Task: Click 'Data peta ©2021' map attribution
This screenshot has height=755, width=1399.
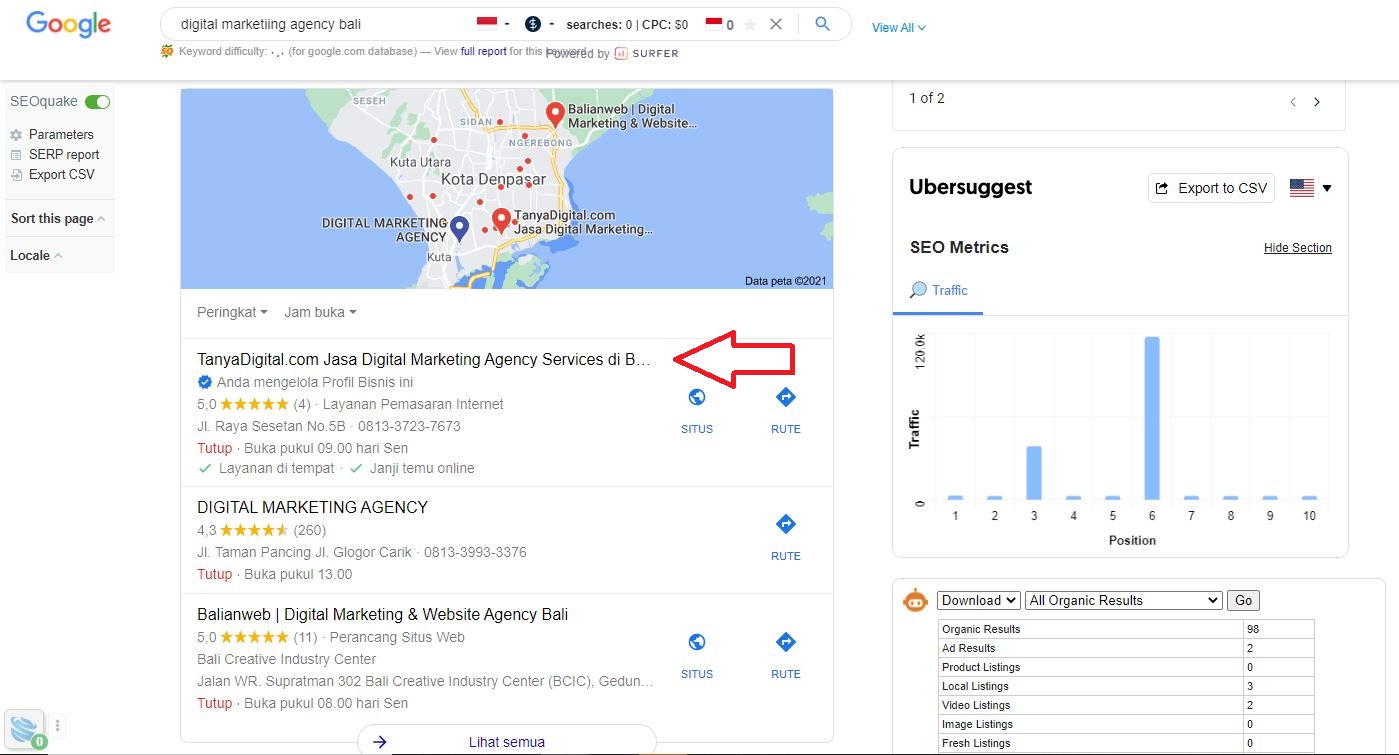Action: (786, 281)
